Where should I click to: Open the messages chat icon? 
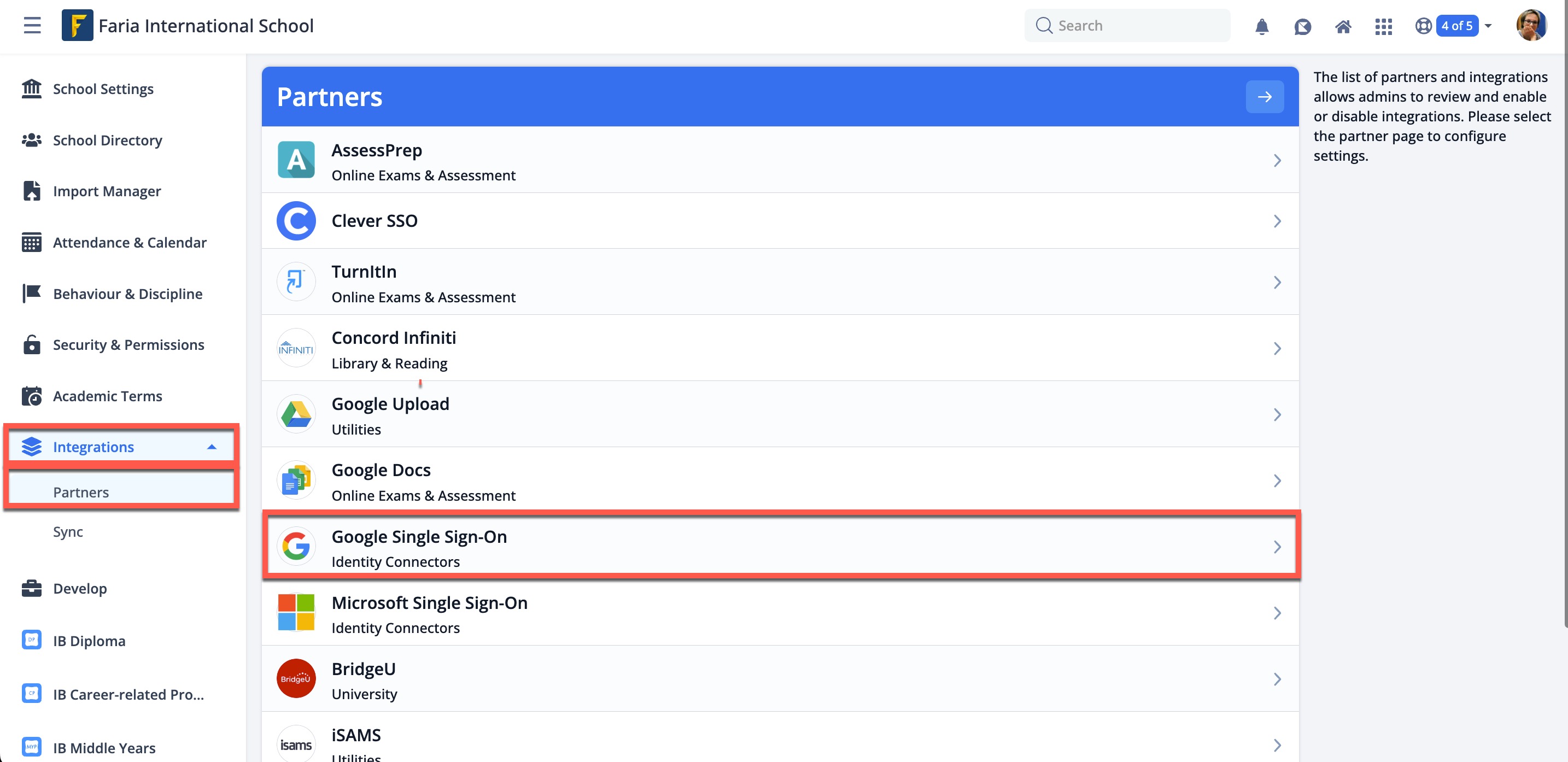tap(1302, 26)
